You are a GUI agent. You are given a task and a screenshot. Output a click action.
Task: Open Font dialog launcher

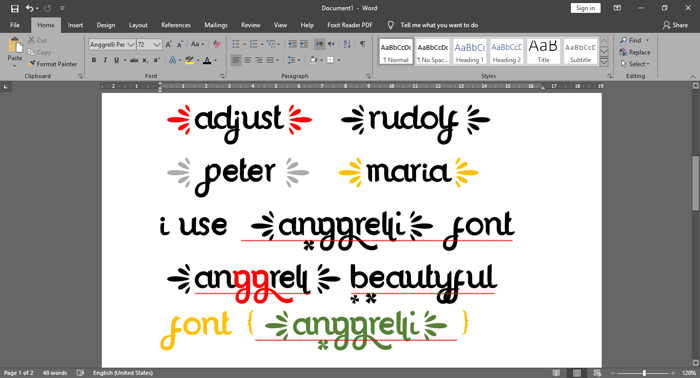tap(222, 76)
